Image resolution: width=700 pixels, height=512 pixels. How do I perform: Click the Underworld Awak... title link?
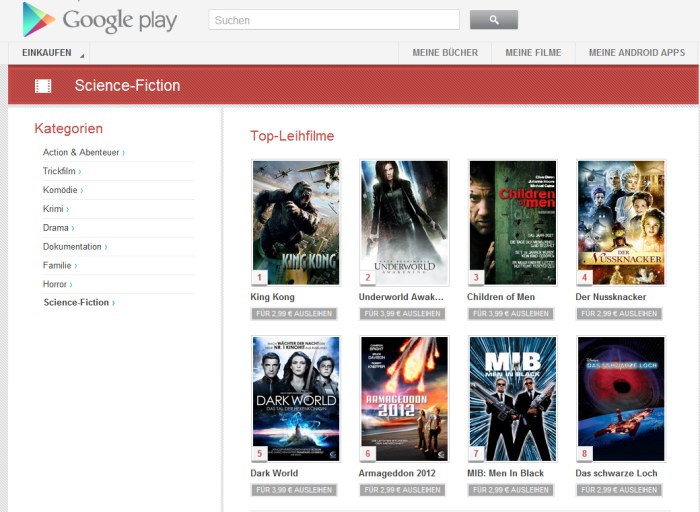pyautogui.click(x=401, y=297)
